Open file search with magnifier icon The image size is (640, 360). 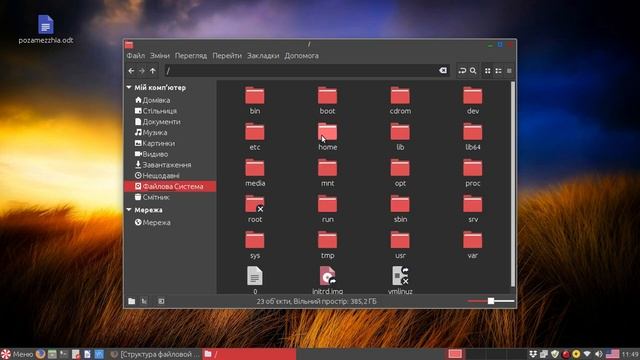coord(473,71)
